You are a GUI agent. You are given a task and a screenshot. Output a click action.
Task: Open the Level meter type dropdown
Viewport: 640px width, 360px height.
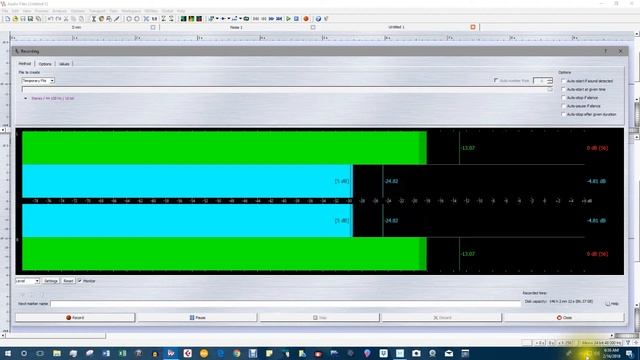click(x=27, y=281)
